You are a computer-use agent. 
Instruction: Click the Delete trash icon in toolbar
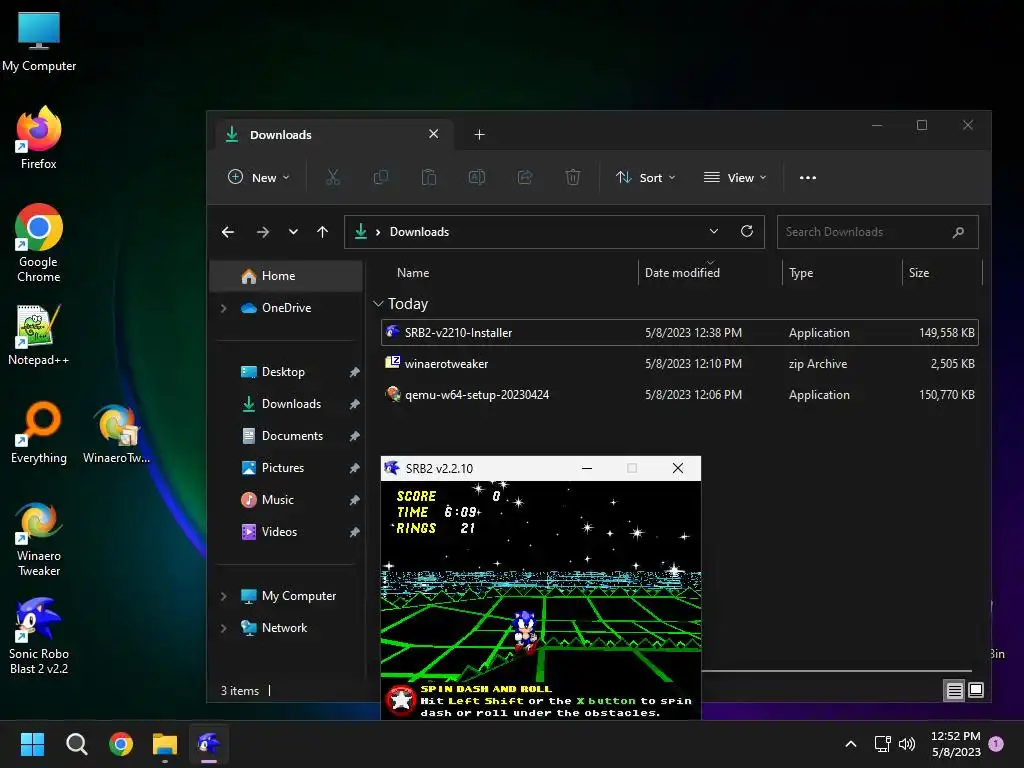573,177
